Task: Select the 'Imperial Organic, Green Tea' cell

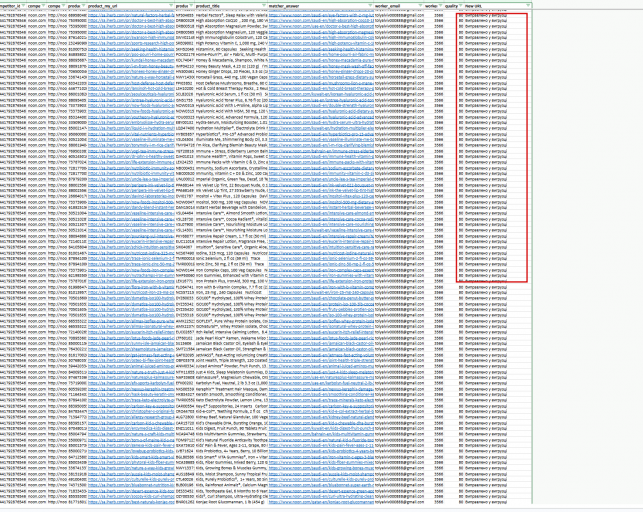Action: coord(232,179)
